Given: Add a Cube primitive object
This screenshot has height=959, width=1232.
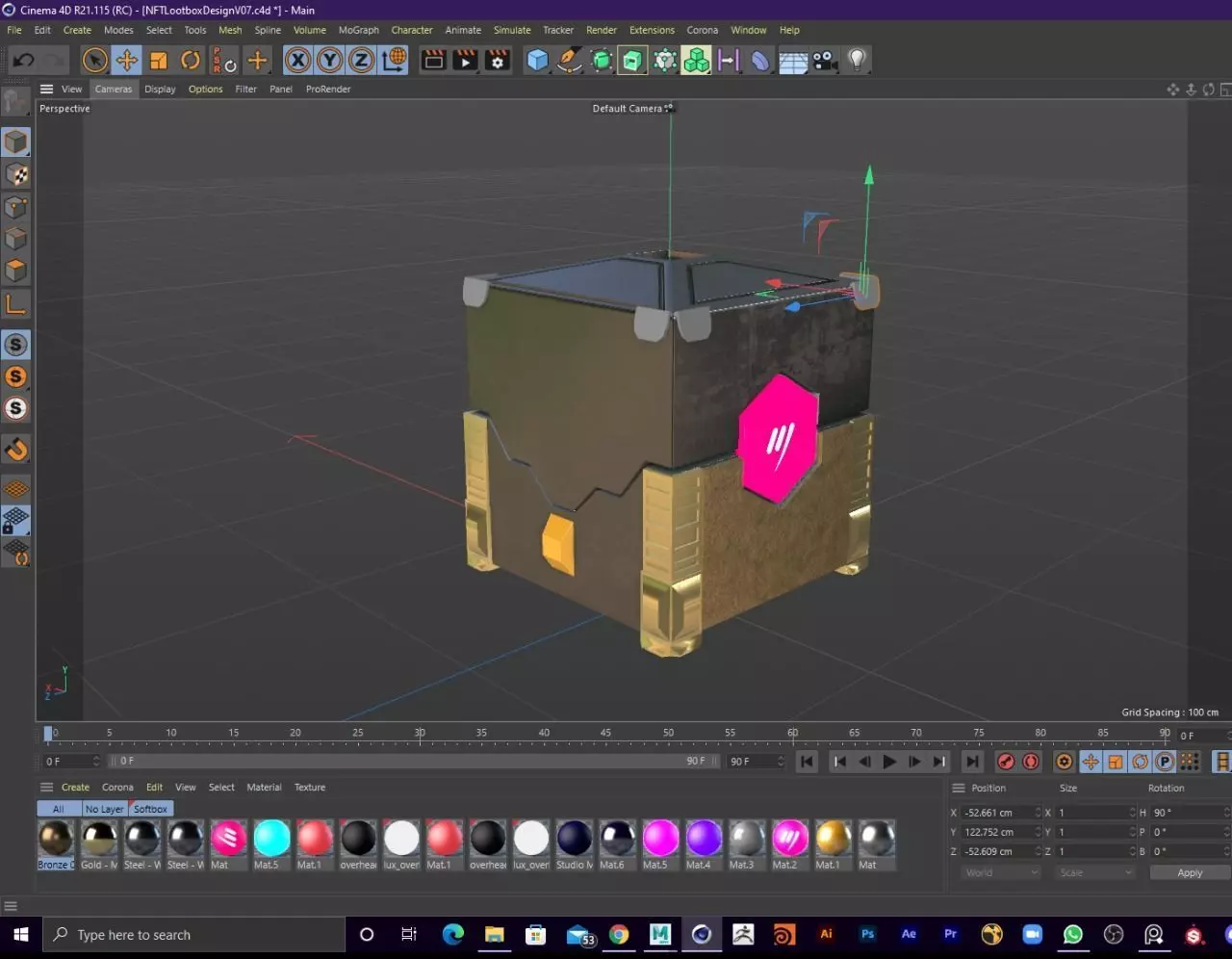Looking at the screenshot, I should point(537,61).
